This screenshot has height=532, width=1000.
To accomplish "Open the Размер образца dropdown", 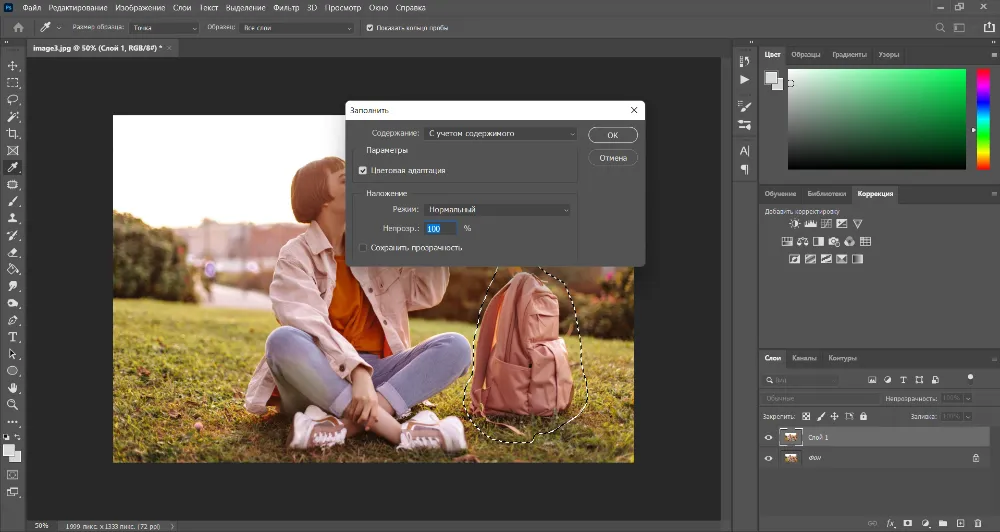I will tap(162, 28).
